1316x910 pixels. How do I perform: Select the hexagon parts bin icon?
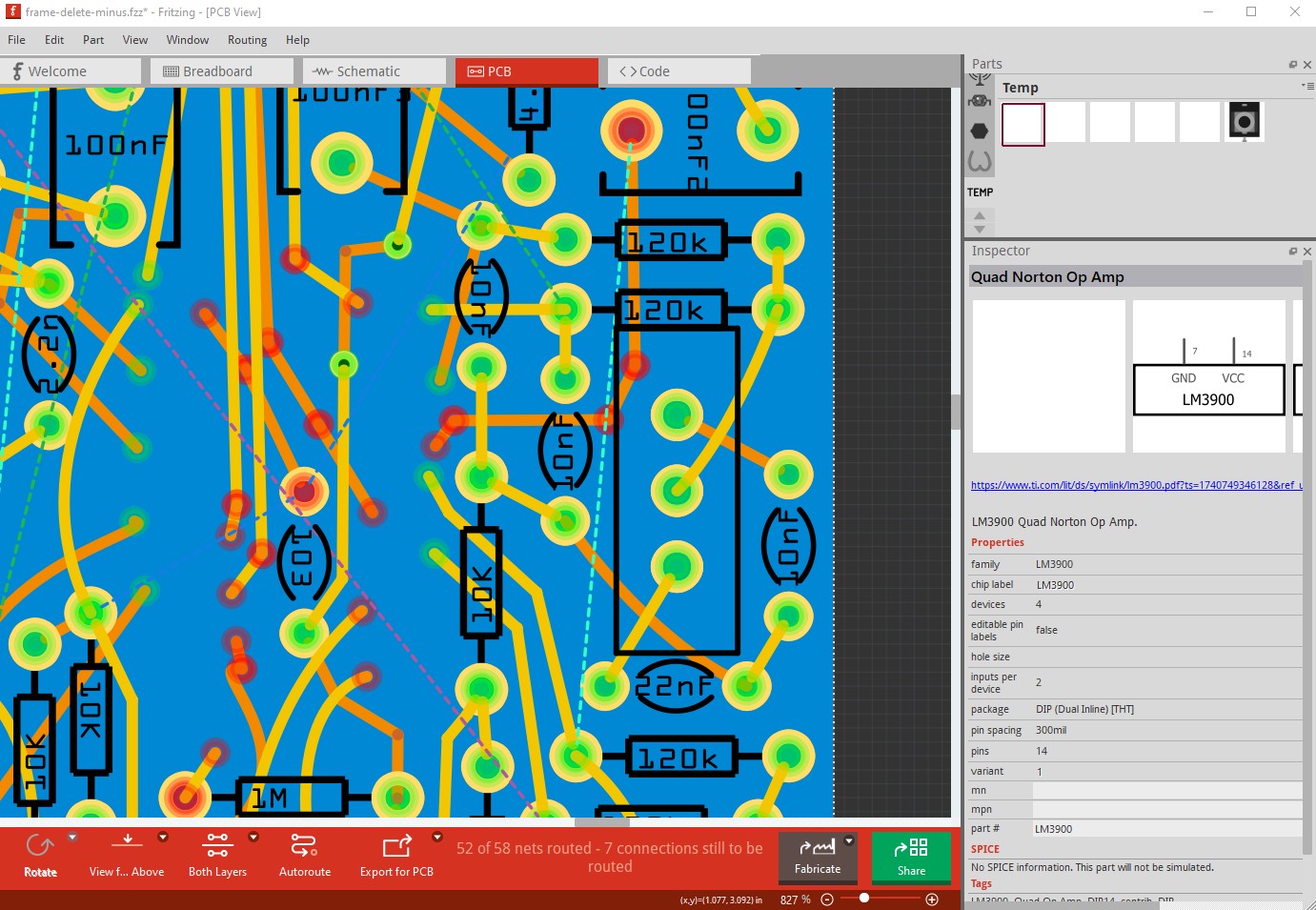click(x=980, y=131)
